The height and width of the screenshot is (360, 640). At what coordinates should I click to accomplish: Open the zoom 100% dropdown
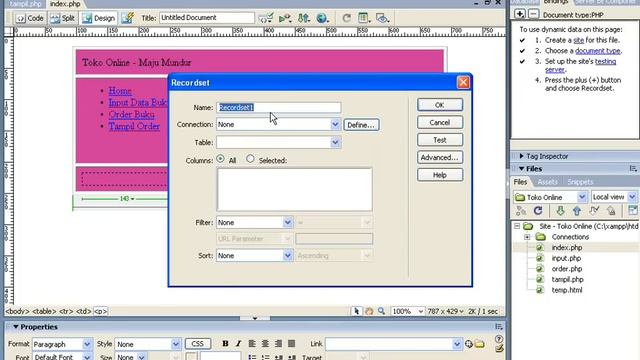point(420,311)
